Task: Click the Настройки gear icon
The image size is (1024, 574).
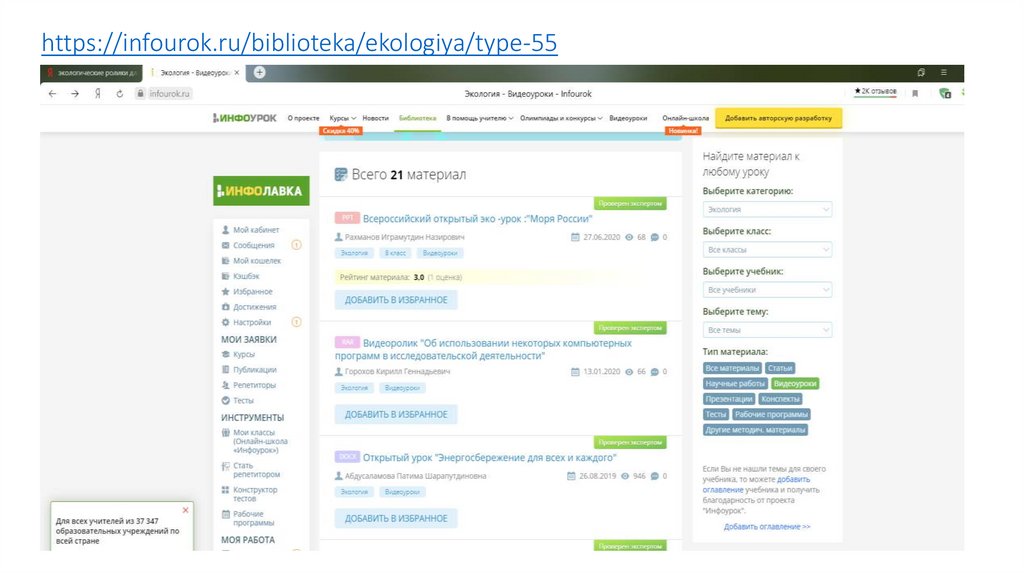Action: tap(225, 322)
